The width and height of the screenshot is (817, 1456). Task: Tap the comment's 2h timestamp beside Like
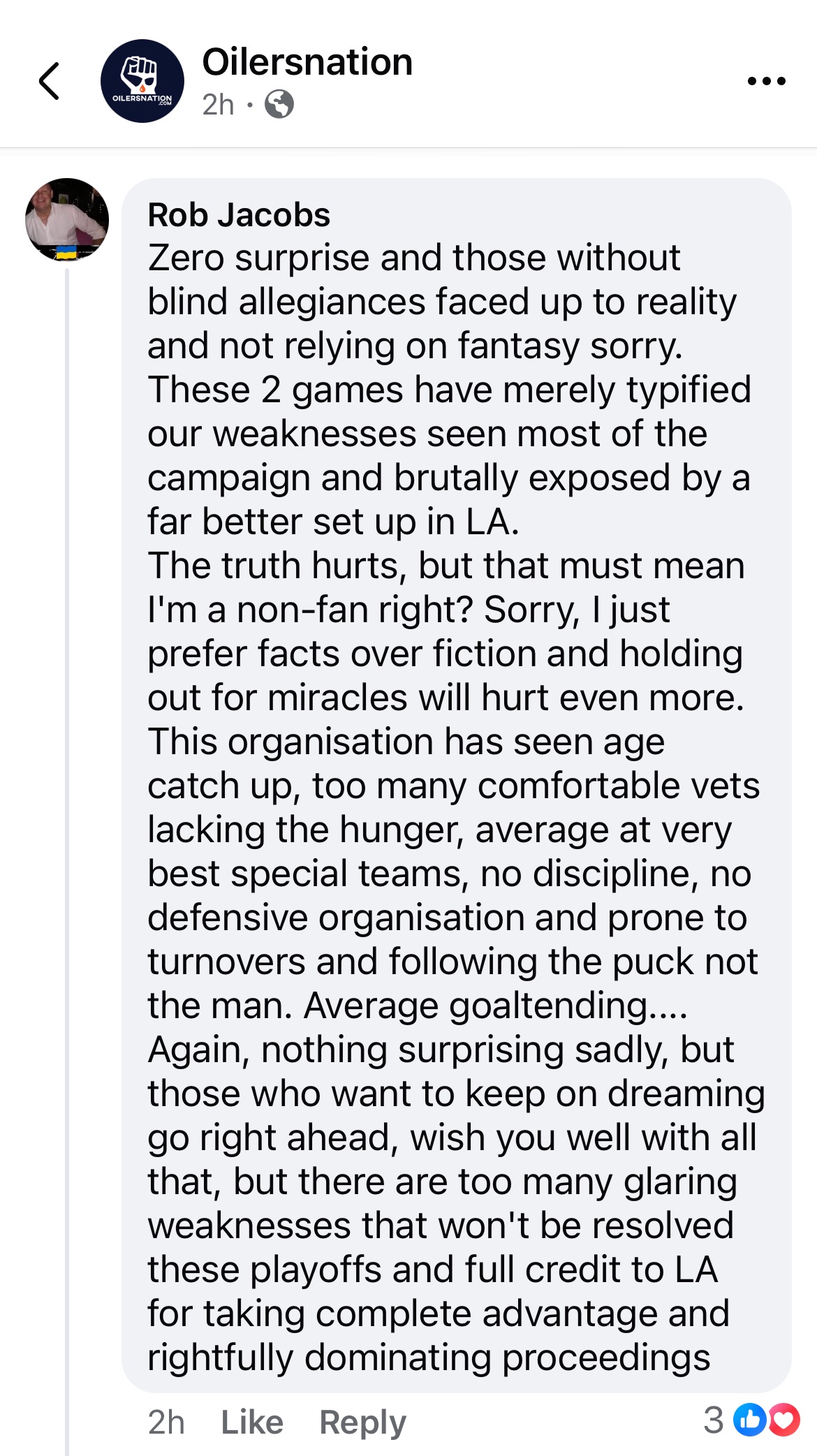click(x=166, y=1422)
